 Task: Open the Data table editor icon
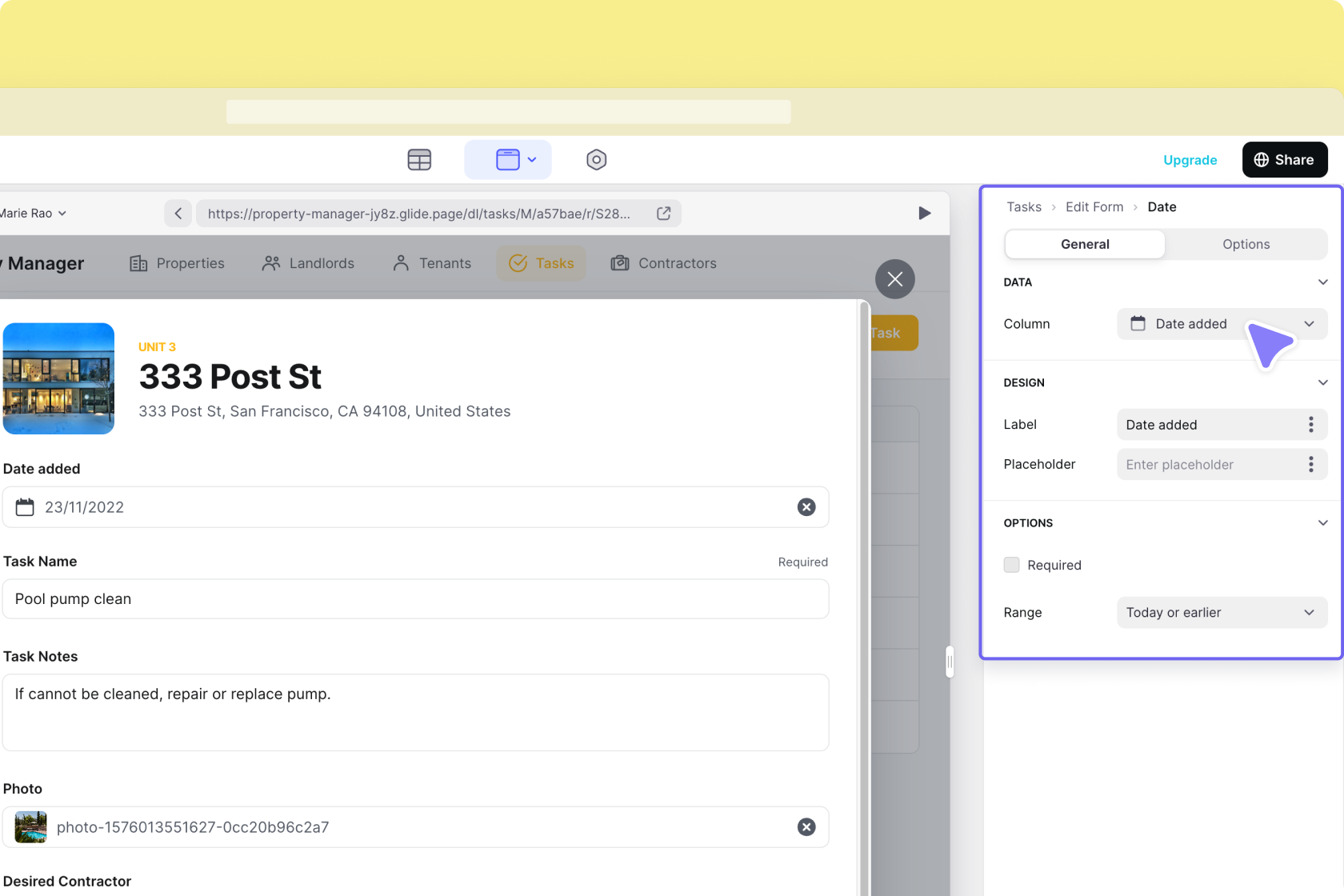point(419,160)
